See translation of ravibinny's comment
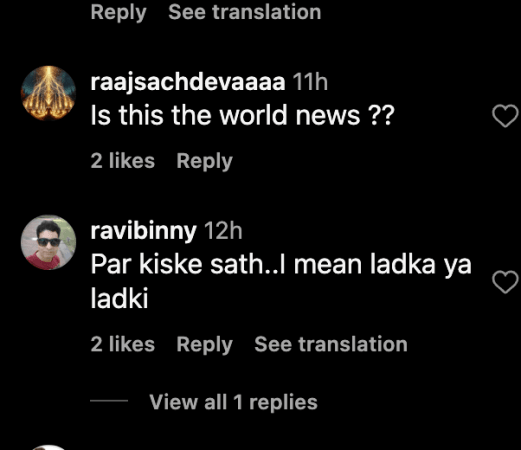 [331, 344]
